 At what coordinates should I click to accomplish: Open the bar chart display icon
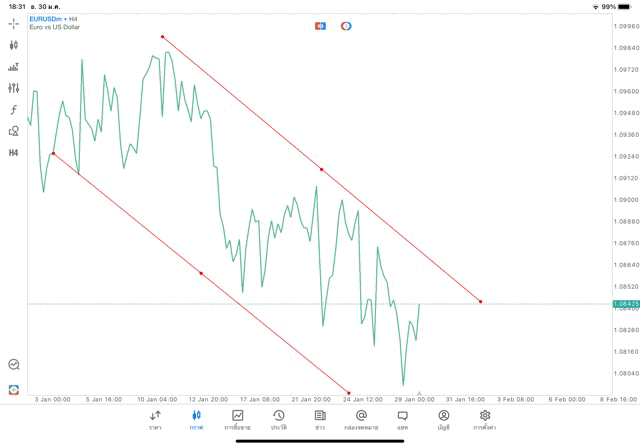tap(14, 67)
